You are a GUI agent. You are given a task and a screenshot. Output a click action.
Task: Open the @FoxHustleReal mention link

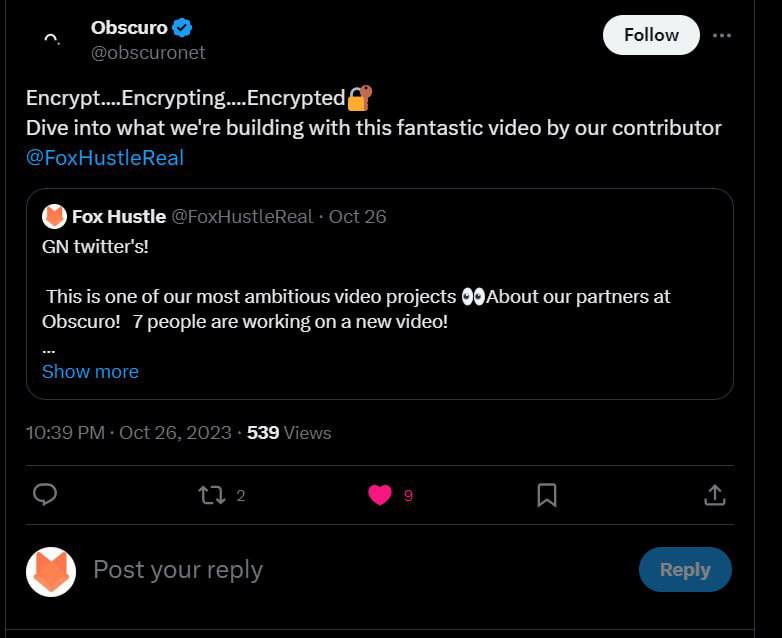pos(105,157)
